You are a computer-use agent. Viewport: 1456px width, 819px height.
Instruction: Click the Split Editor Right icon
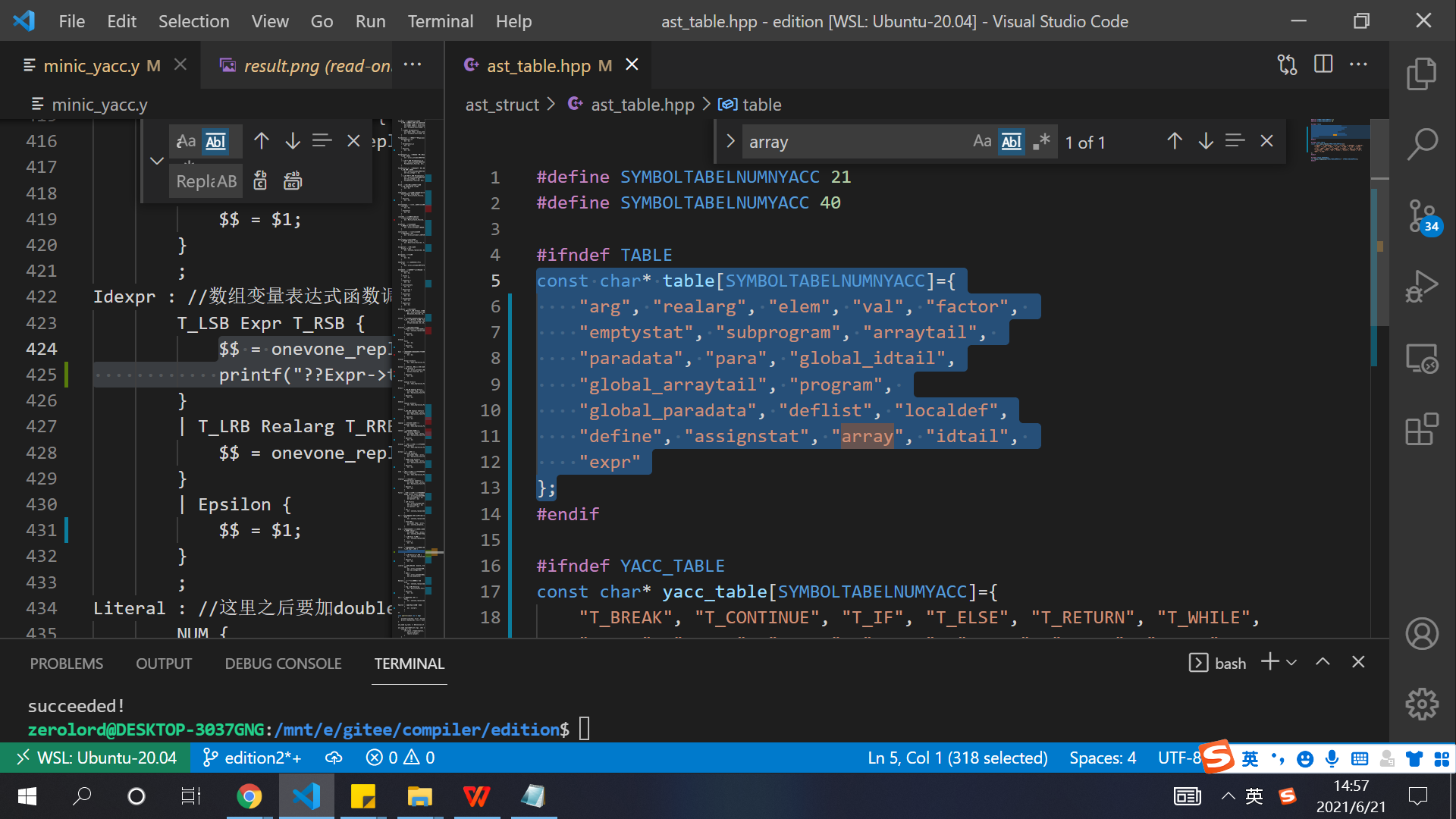click(x=1323, y=64)
